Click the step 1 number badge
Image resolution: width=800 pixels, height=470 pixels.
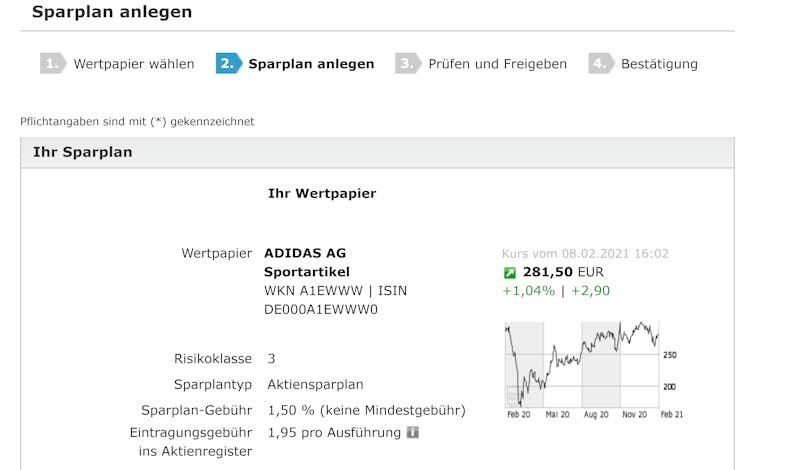51,64
